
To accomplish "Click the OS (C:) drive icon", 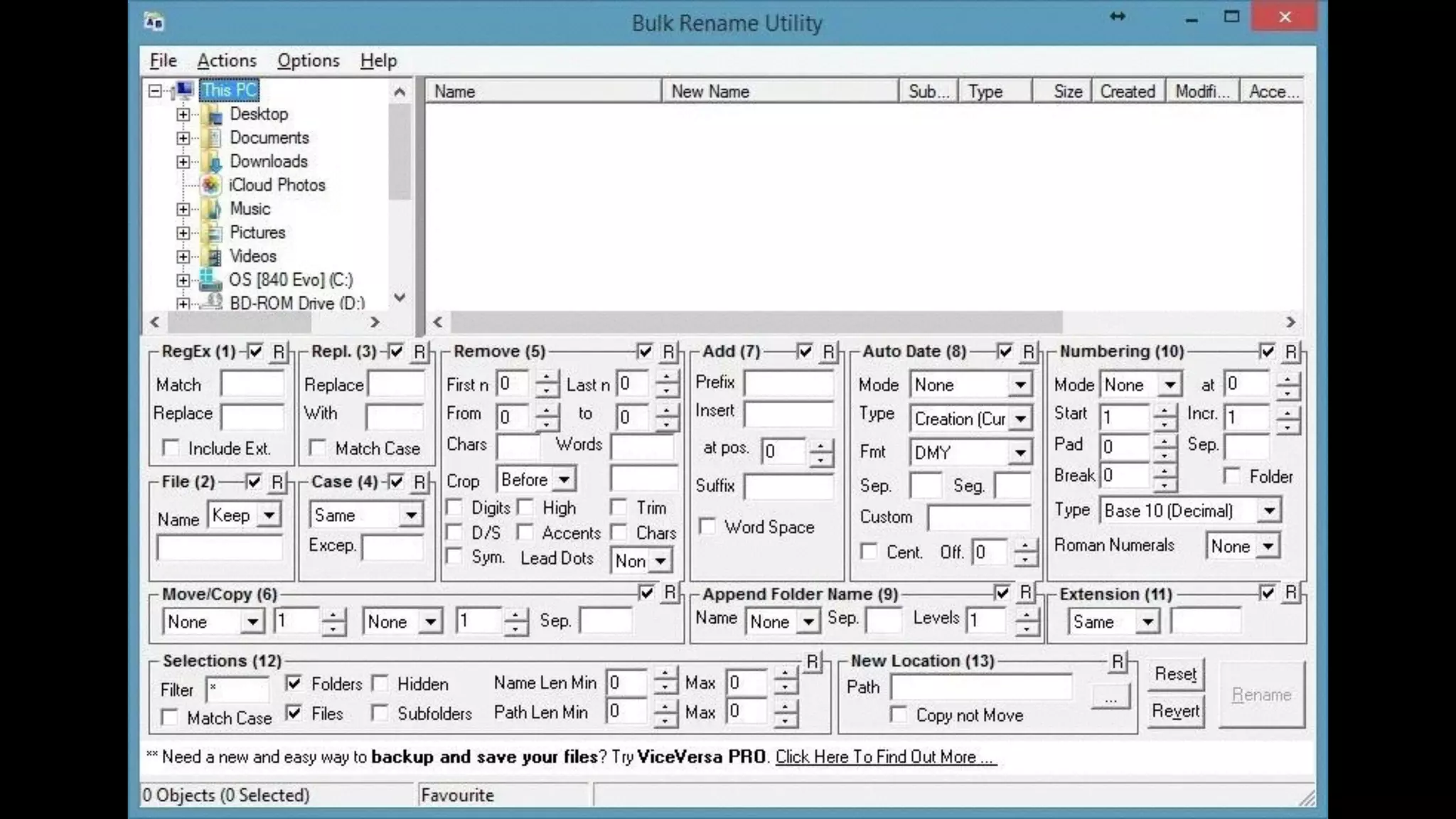I will tap(210, 280).
